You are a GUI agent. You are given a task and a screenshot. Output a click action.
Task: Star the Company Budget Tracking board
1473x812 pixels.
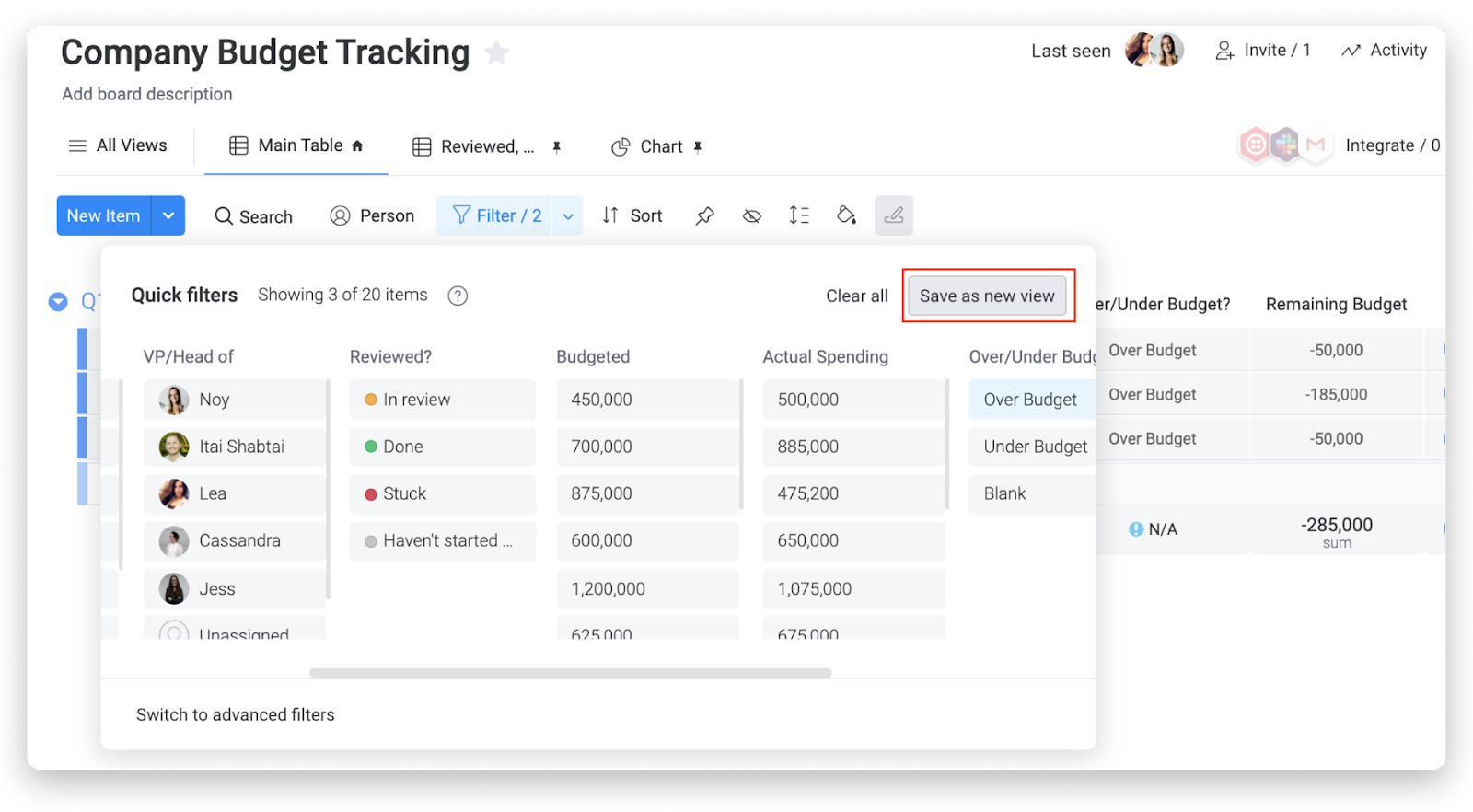click(x=496, y=53)
